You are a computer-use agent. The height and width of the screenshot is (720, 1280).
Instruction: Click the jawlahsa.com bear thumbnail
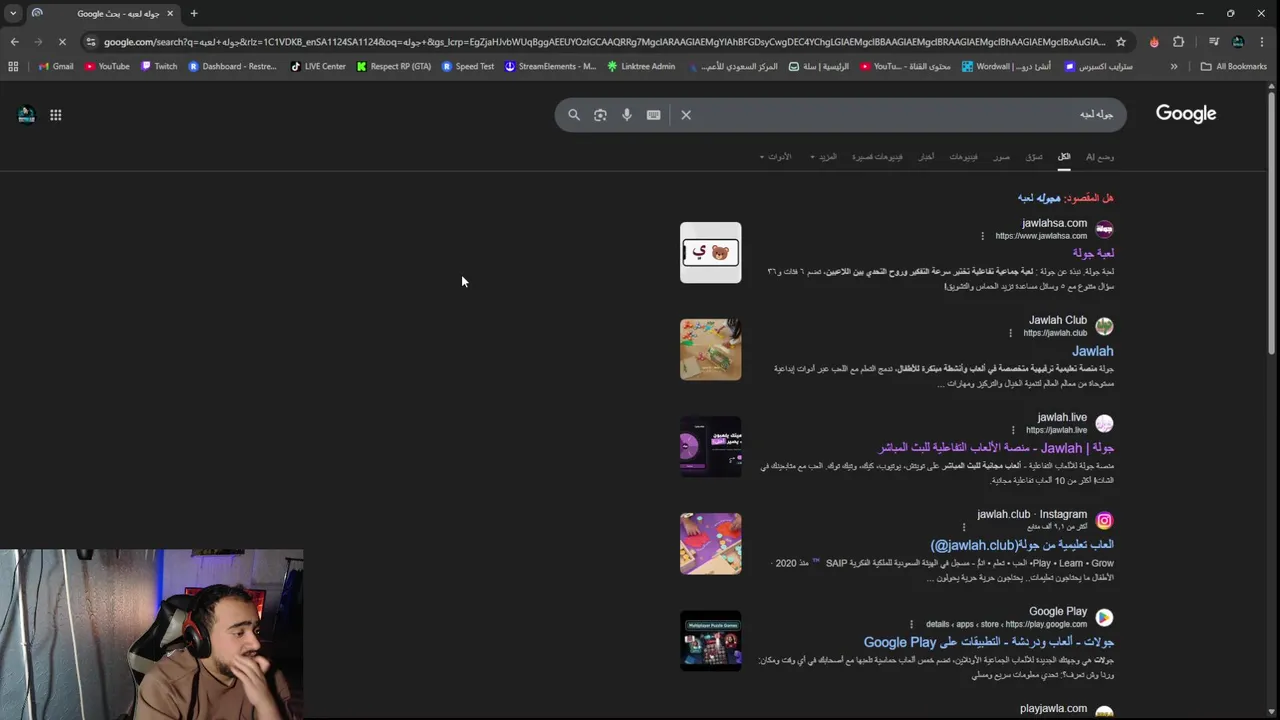pyautogui.click(x=711, y=253)
